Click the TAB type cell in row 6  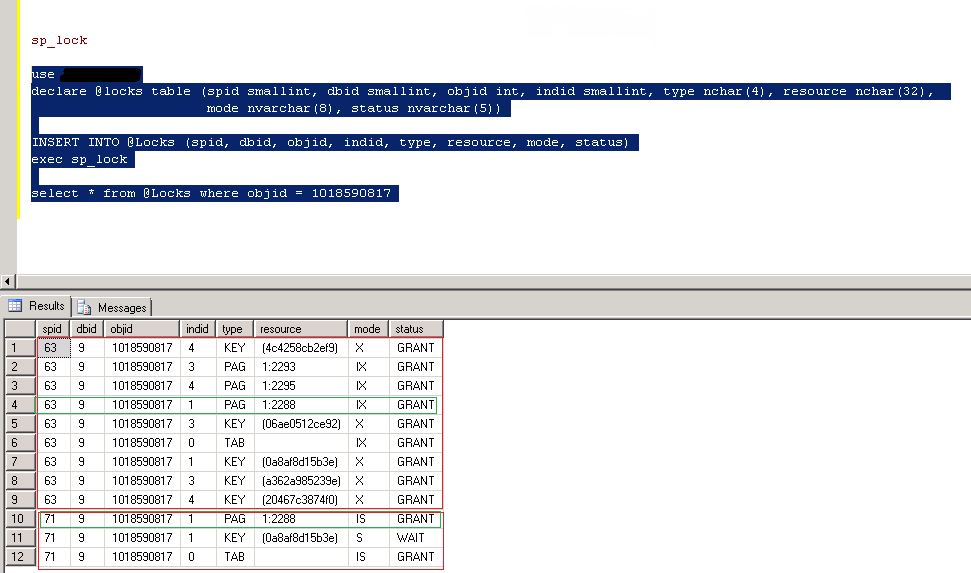point(235,443)
